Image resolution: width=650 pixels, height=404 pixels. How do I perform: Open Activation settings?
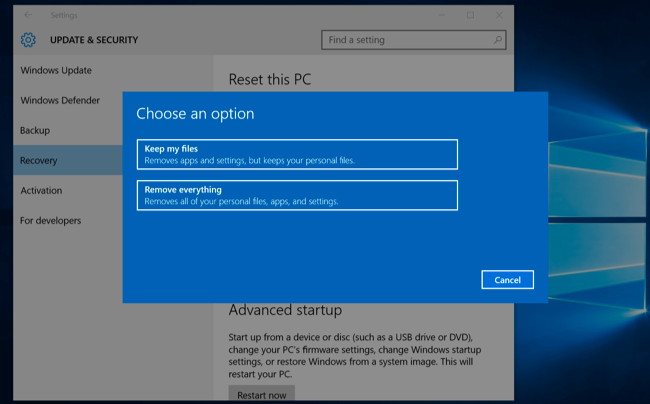coord(41,190)
